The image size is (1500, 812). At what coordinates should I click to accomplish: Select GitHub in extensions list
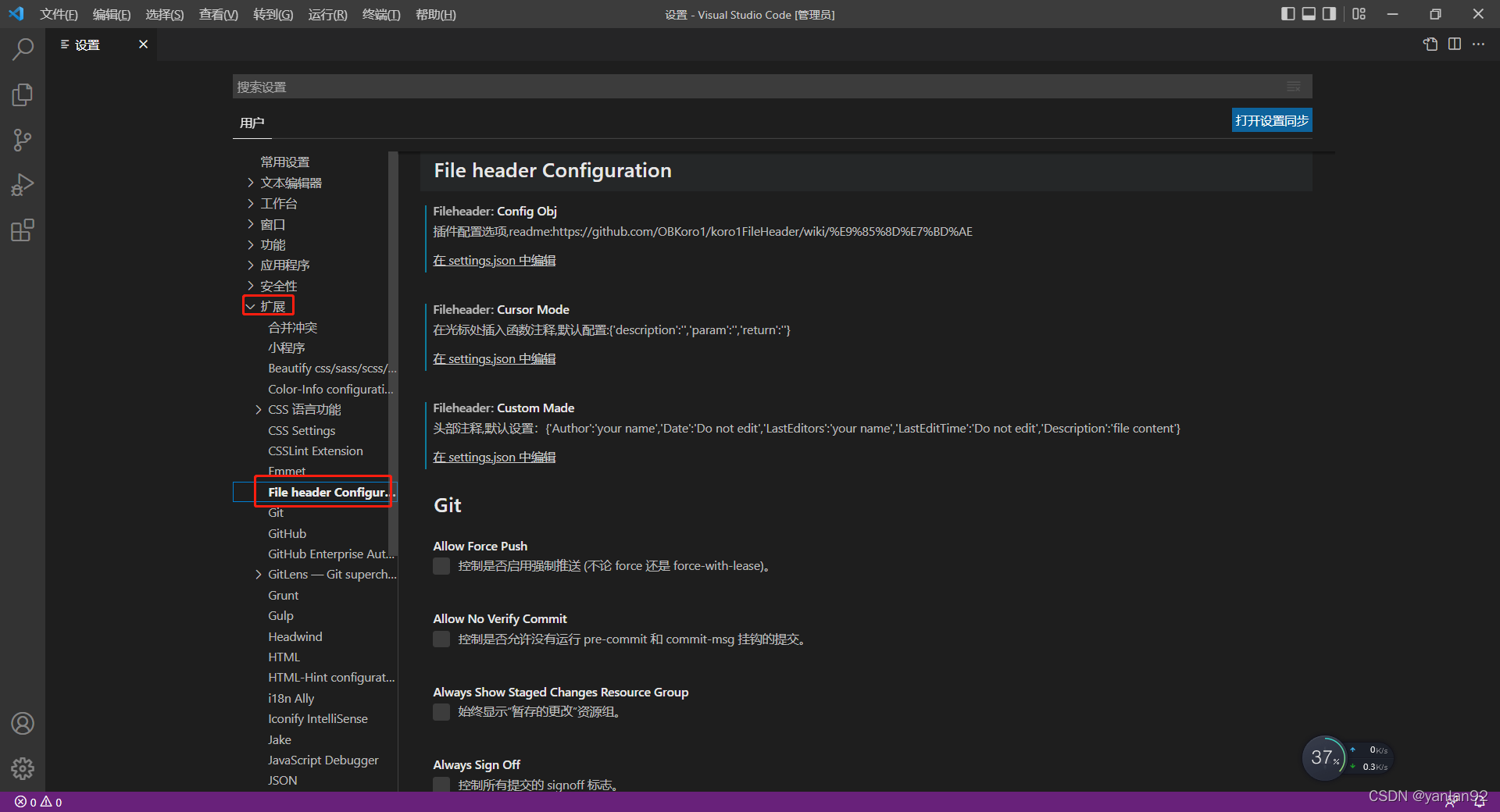pyautogui.click(x=287, y=534)
